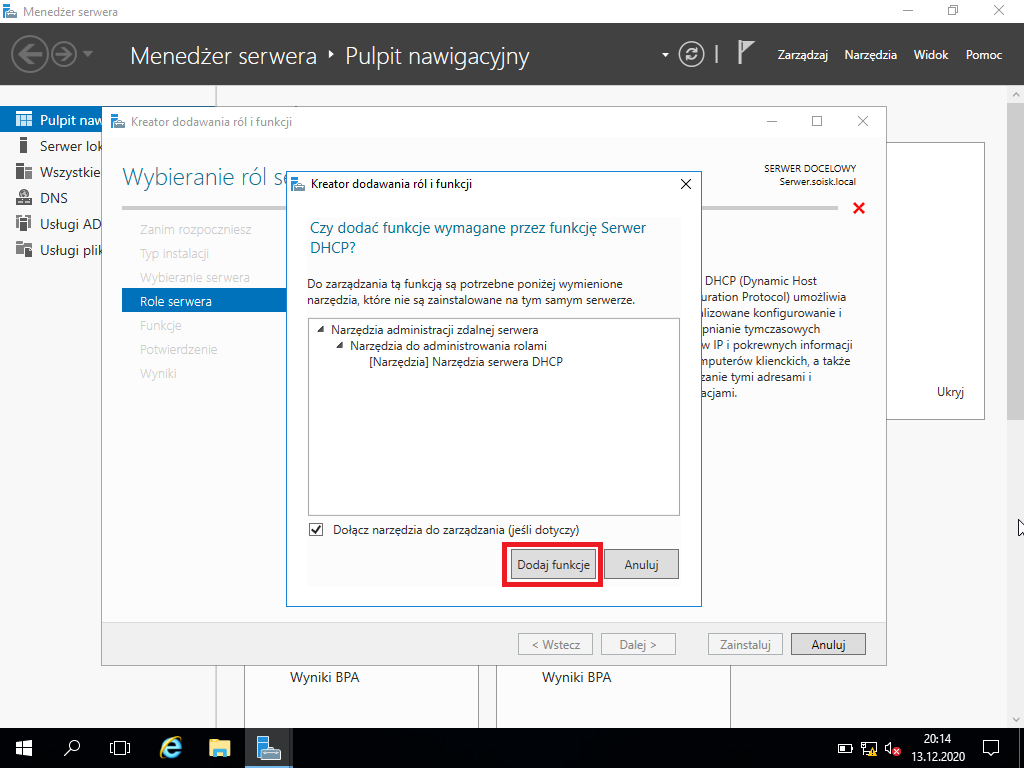The image size is (1024, 768).
Task: Click the back navigation arrow
Action: [29, 54]
